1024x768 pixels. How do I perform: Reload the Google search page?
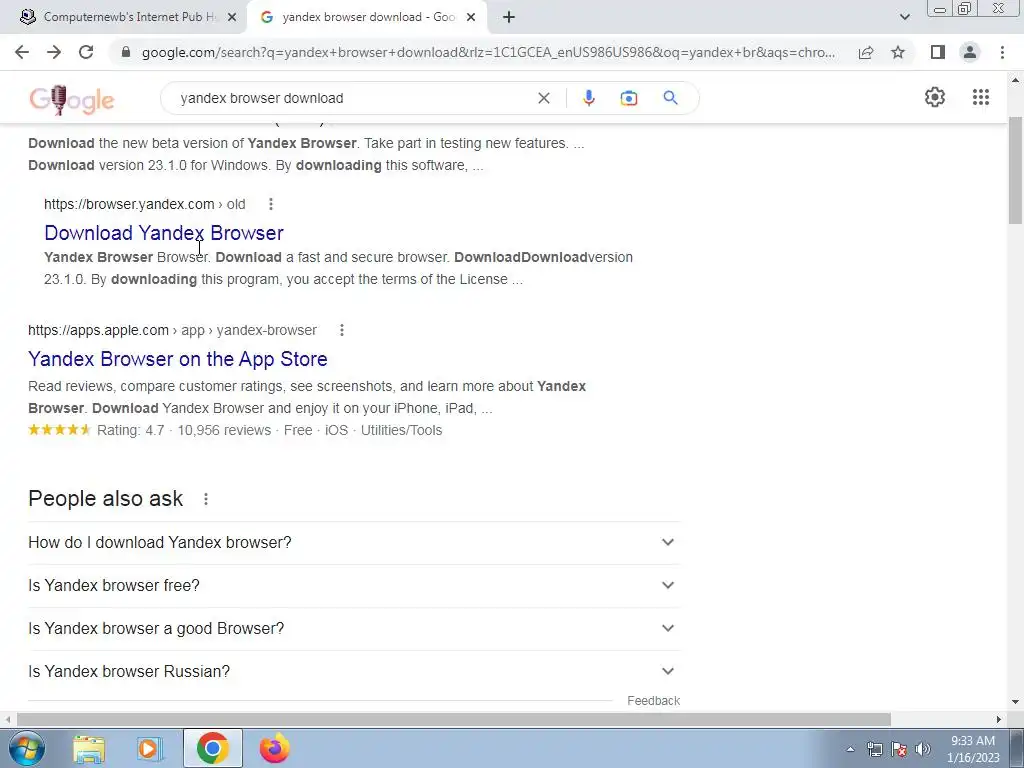coord(86,52)
